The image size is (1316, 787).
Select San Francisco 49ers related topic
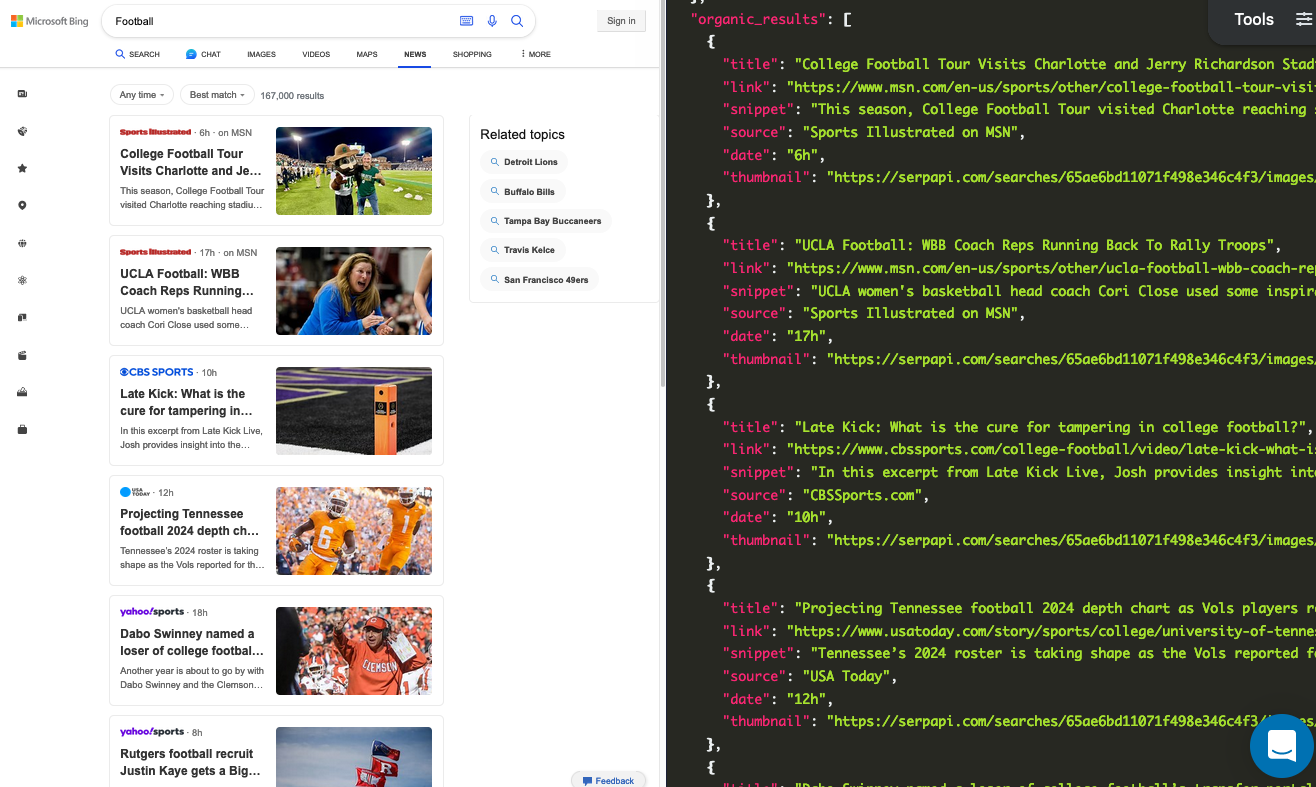point(540,280)
